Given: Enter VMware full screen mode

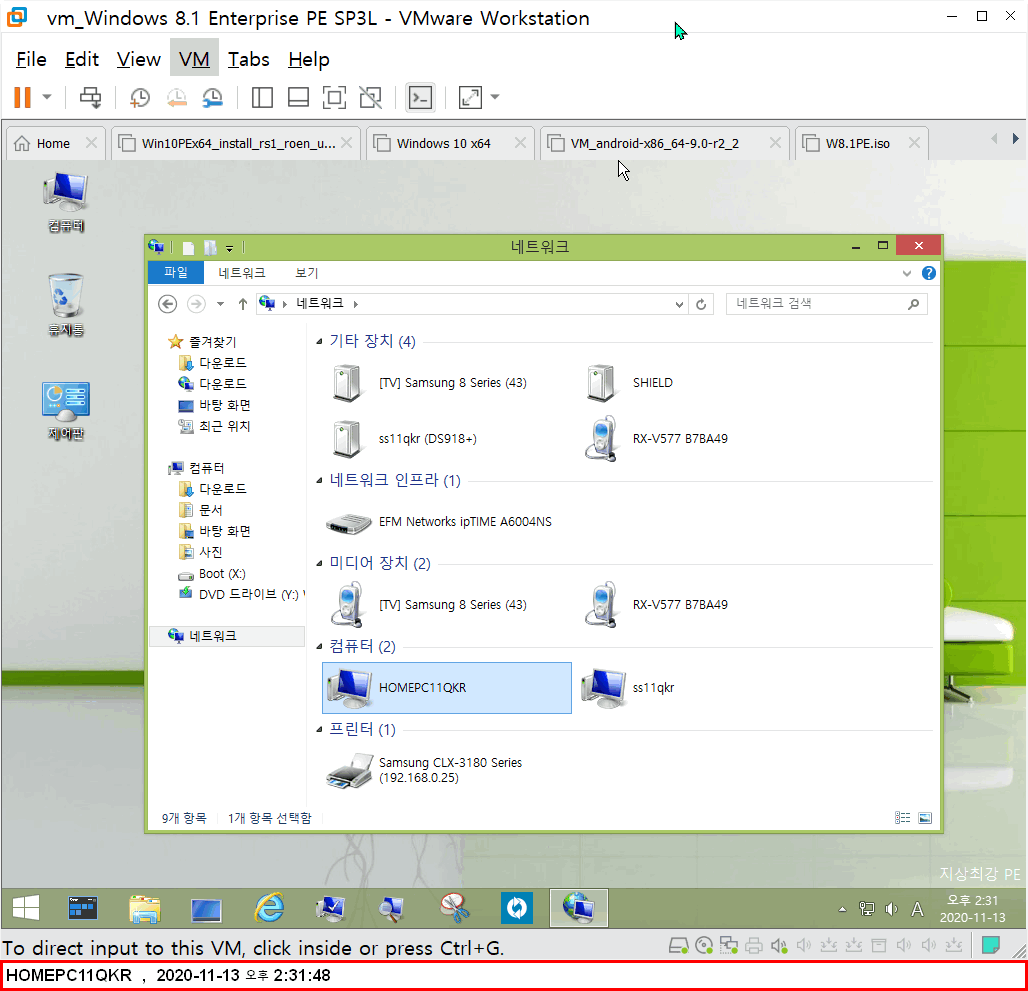Looking at the screenshot, I should (x=334, y=98).
